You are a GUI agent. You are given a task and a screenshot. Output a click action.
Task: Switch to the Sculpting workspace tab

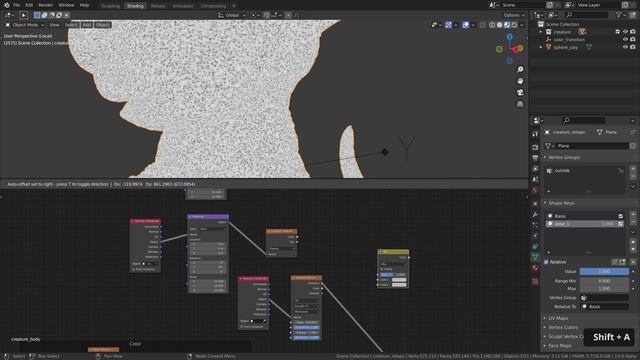110,6
